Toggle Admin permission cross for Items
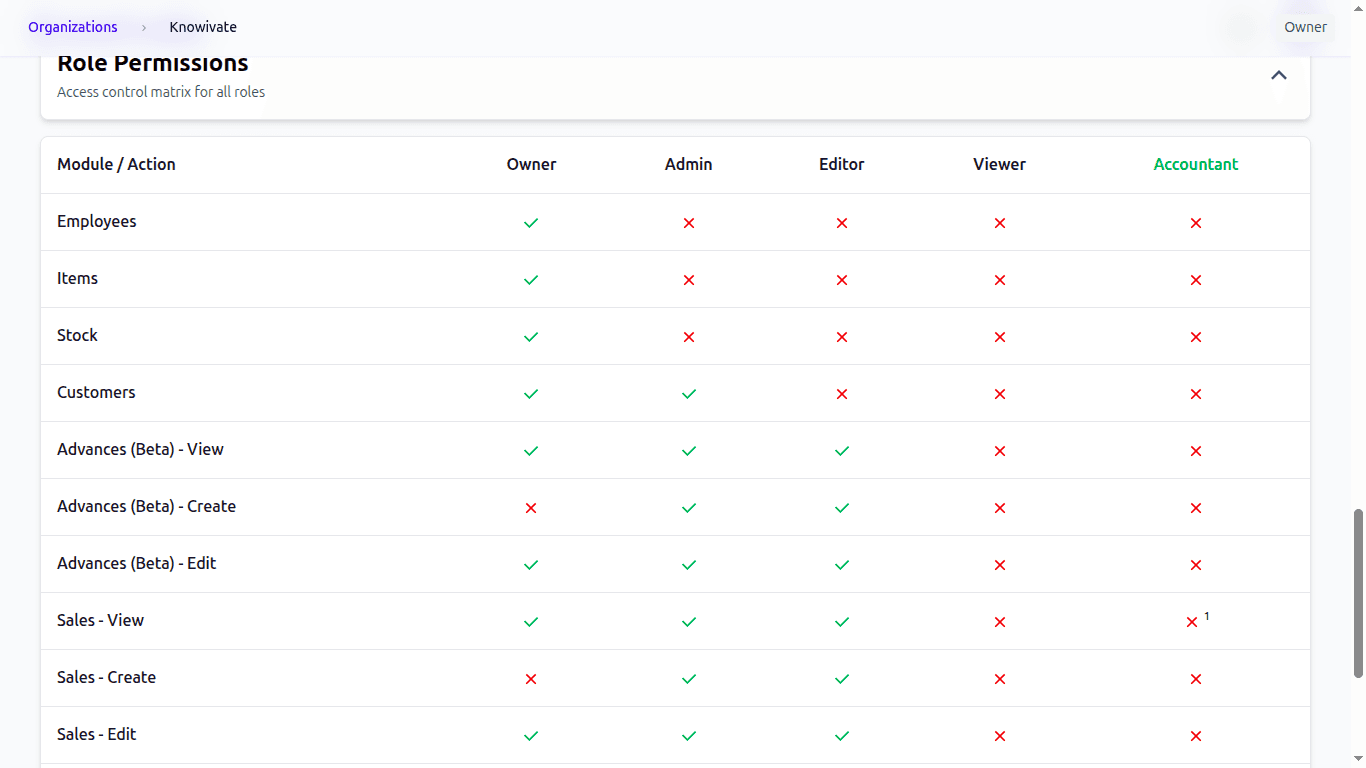 point(689,280)
